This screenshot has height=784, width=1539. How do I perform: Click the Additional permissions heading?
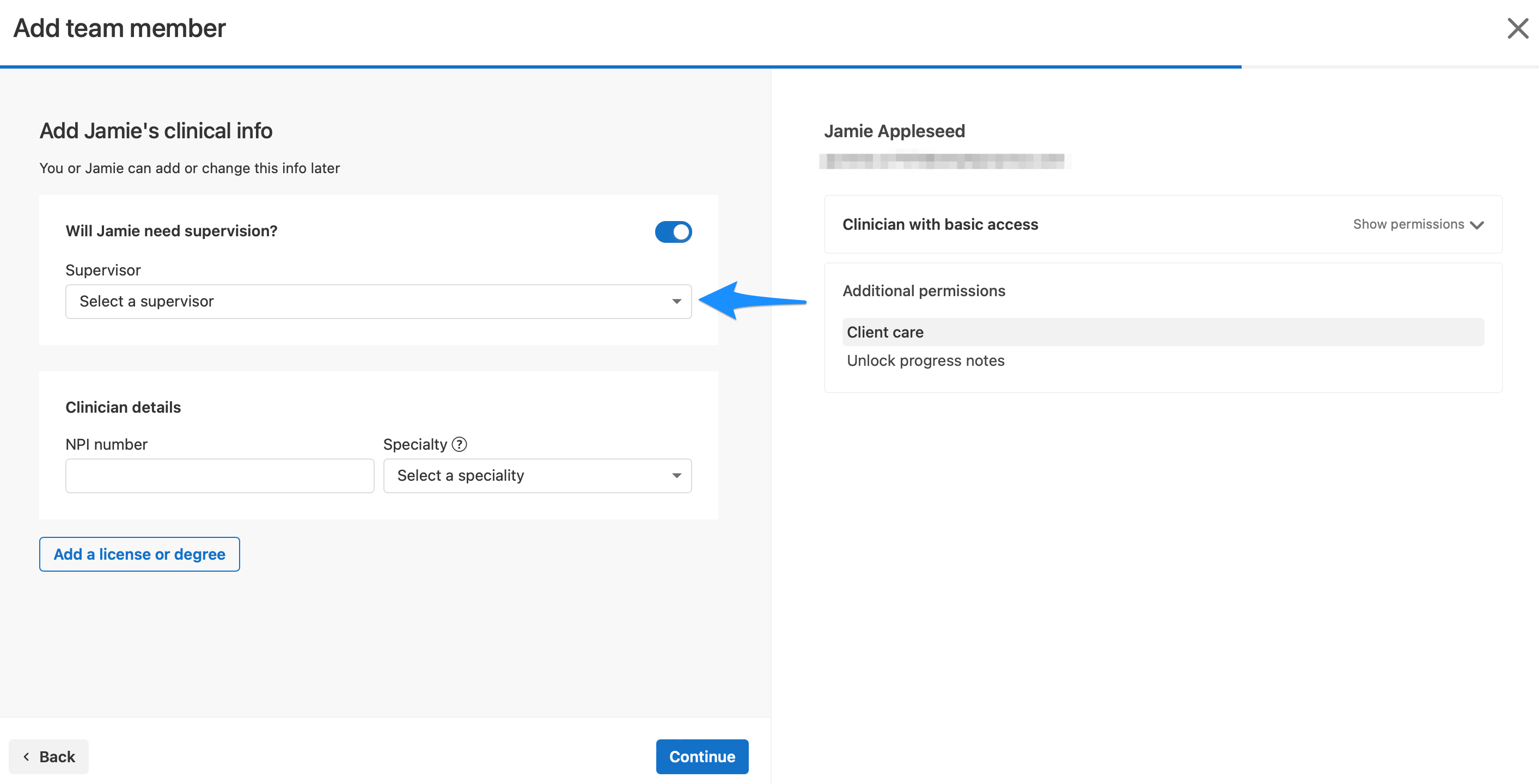924,291
